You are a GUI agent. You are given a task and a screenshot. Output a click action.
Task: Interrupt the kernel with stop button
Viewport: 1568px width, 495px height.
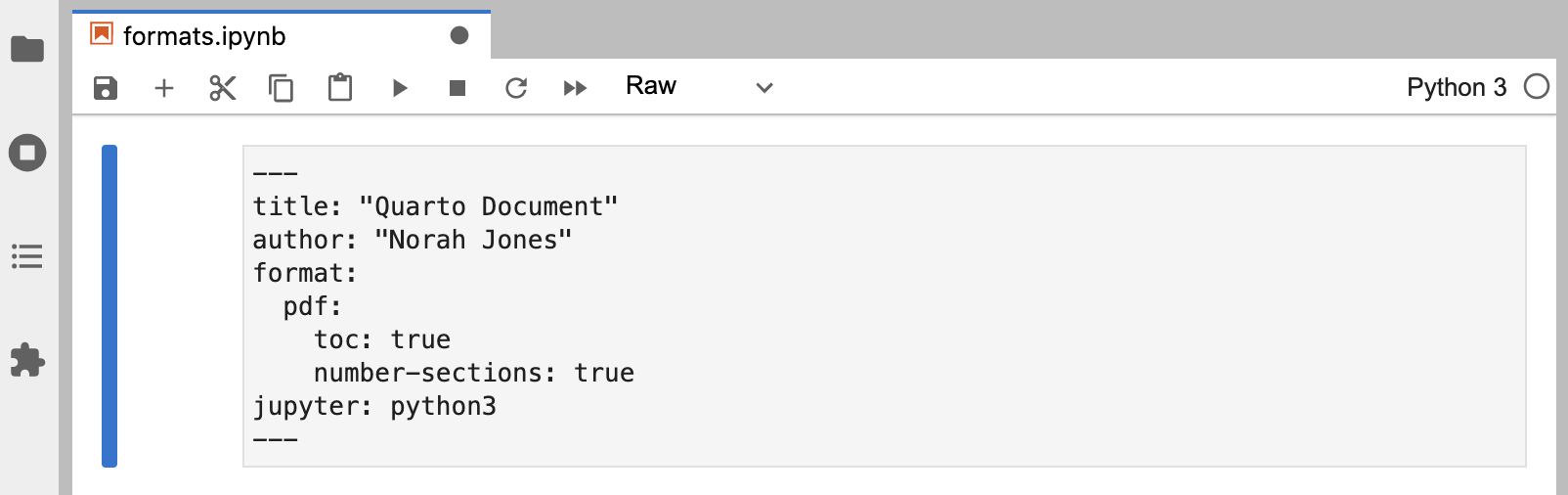457,88
